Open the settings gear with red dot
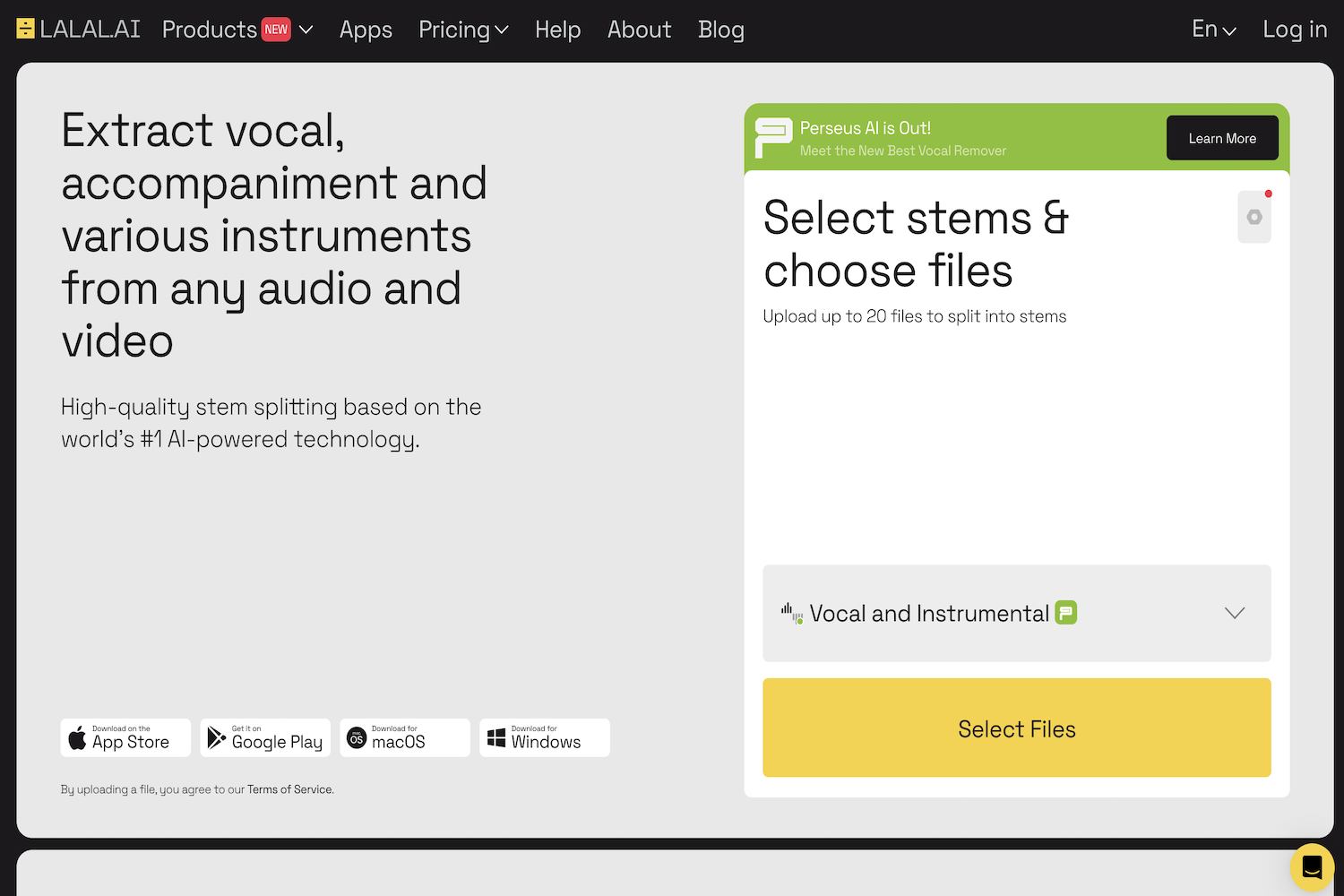This screenshot has width=1344, height=896. 1254,217
